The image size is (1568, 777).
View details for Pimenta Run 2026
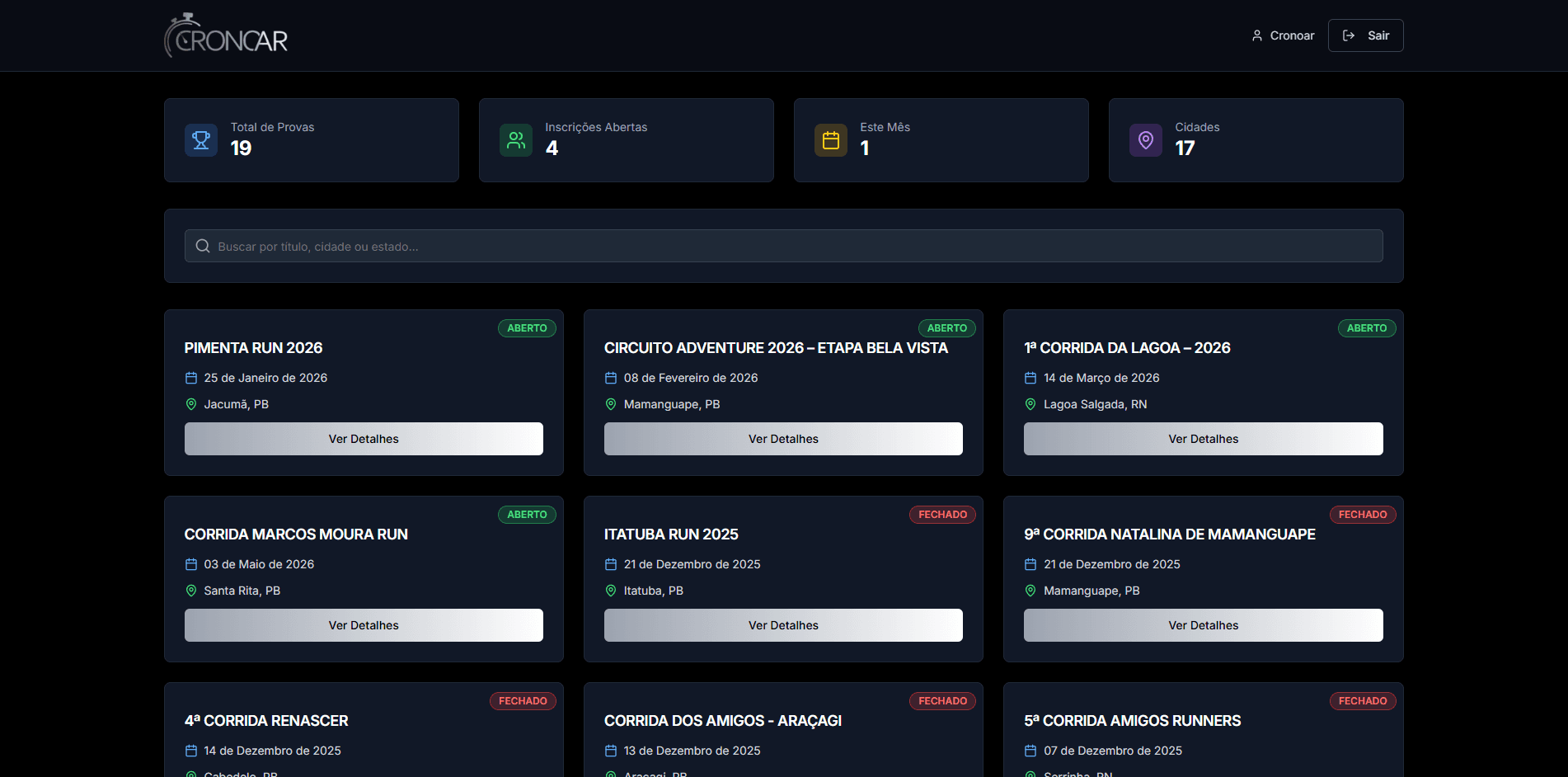364,439
